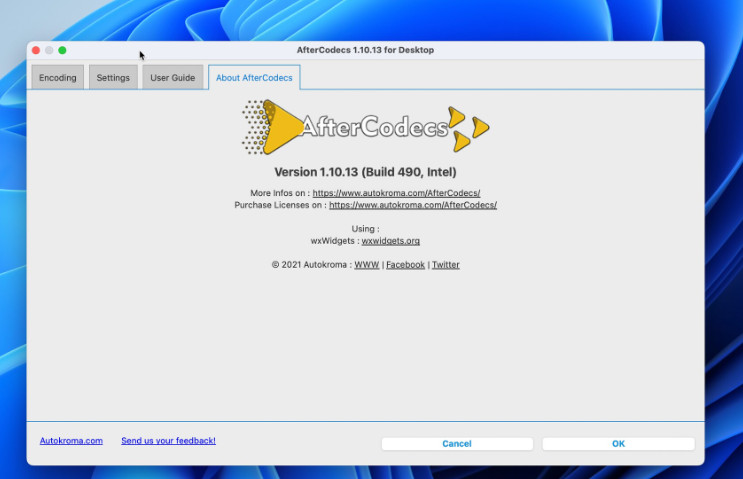Click the AfterCodecs logo image
Image resolution: width=743 pixels, height=479 pixels.
pyautogui.click(x=365, y=127)
